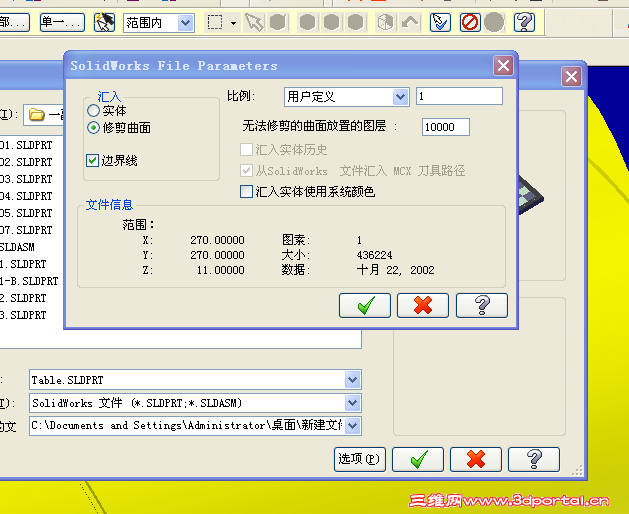Cancel SolidWorks parameters with red X
Image resolution: width=629 pixels, height=514 pixels.
[423, 305]
